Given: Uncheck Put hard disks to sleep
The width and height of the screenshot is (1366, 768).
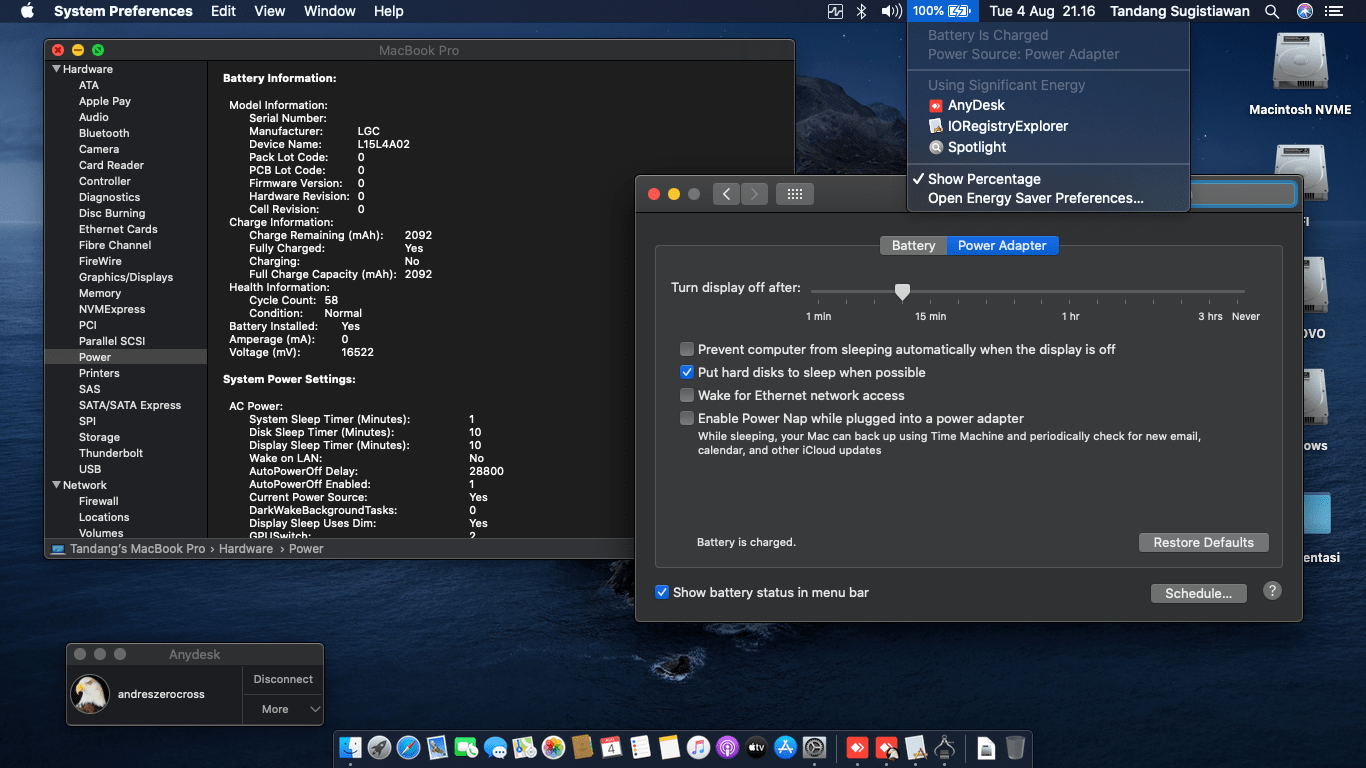Looking at the screenshot, I should click(x=687, y=372).
